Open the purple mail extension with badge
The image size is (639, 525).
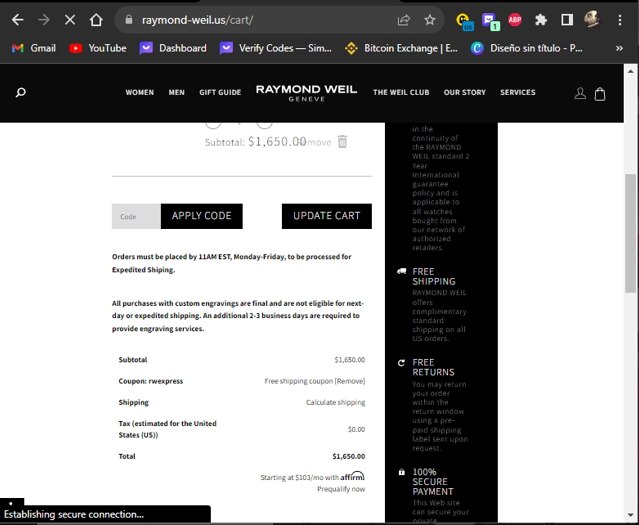point(490,21)
